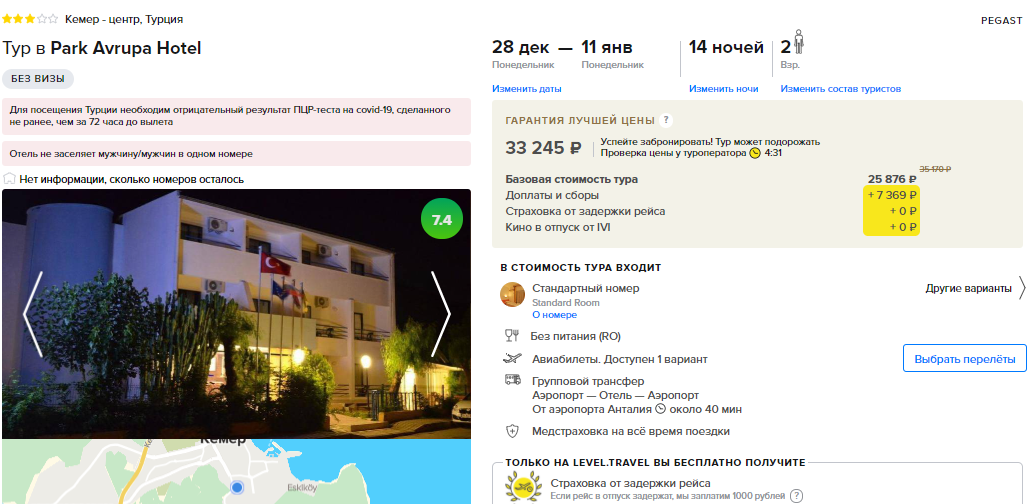Click the standard room thumbnail icon
Viewport: 1034px width, 504px height.
512,294
